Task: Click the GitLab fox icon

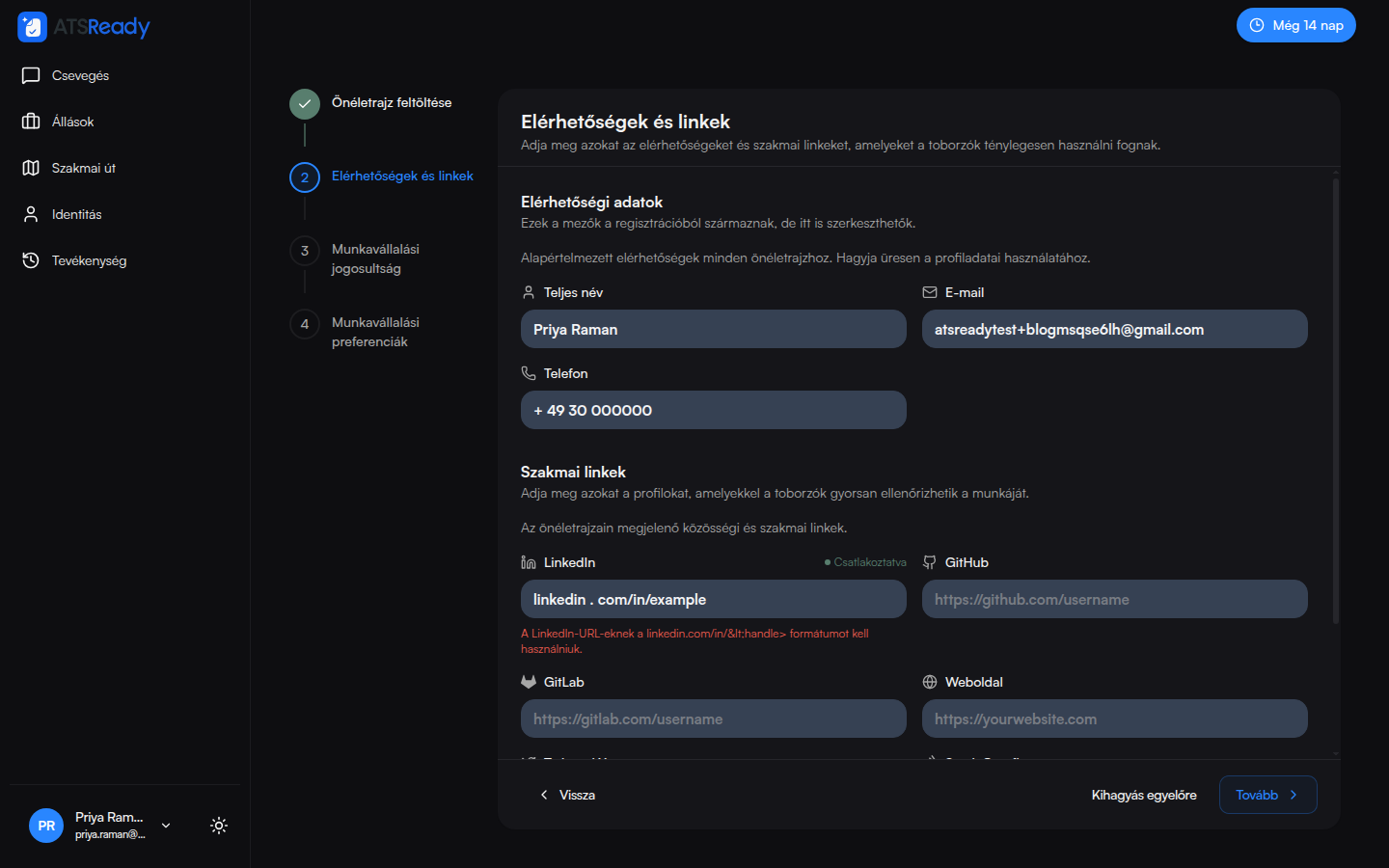Action: (x=529, y=682)
